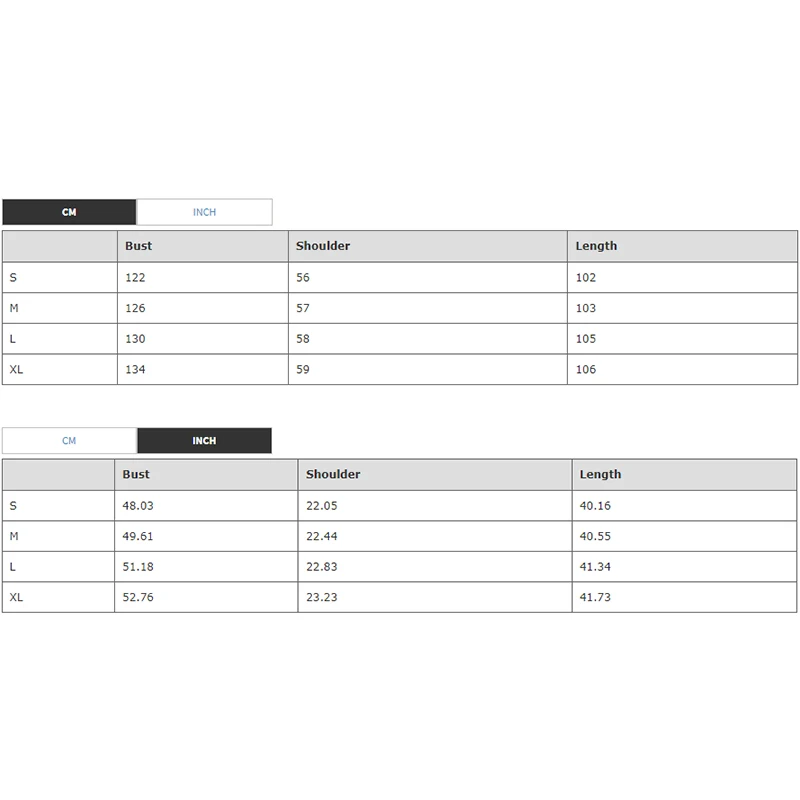
Task: Select the dark CM tab above the first table
Action: pos(69,212)
